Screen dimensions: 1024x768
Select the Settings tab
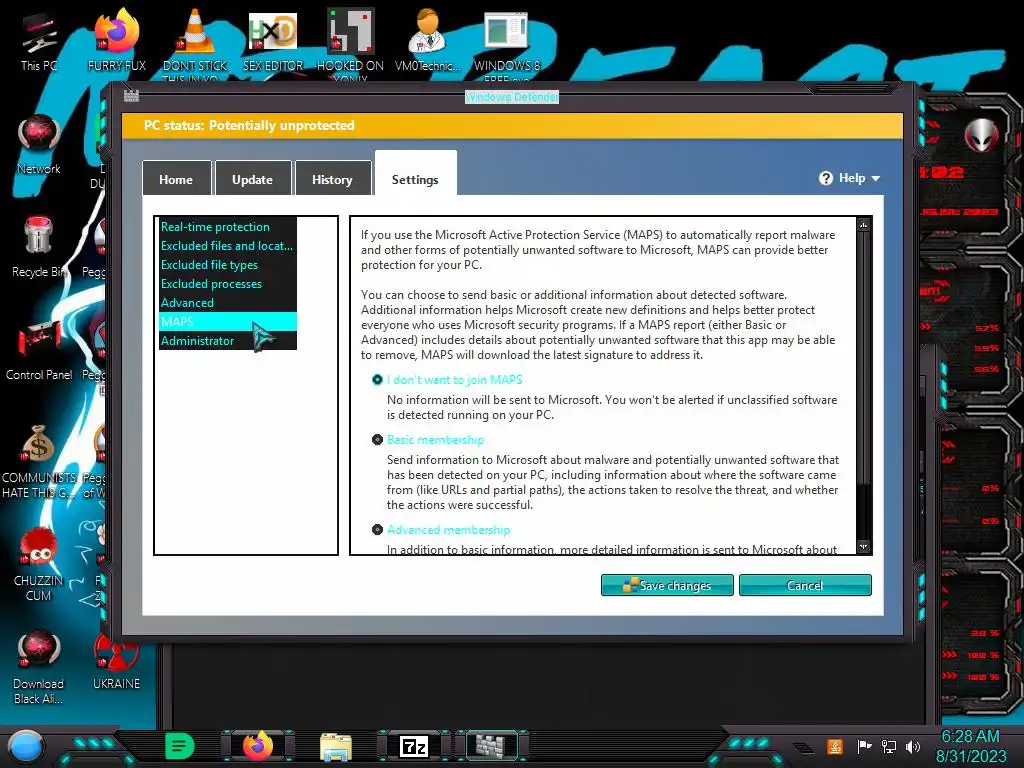click(x=415, y=174)
